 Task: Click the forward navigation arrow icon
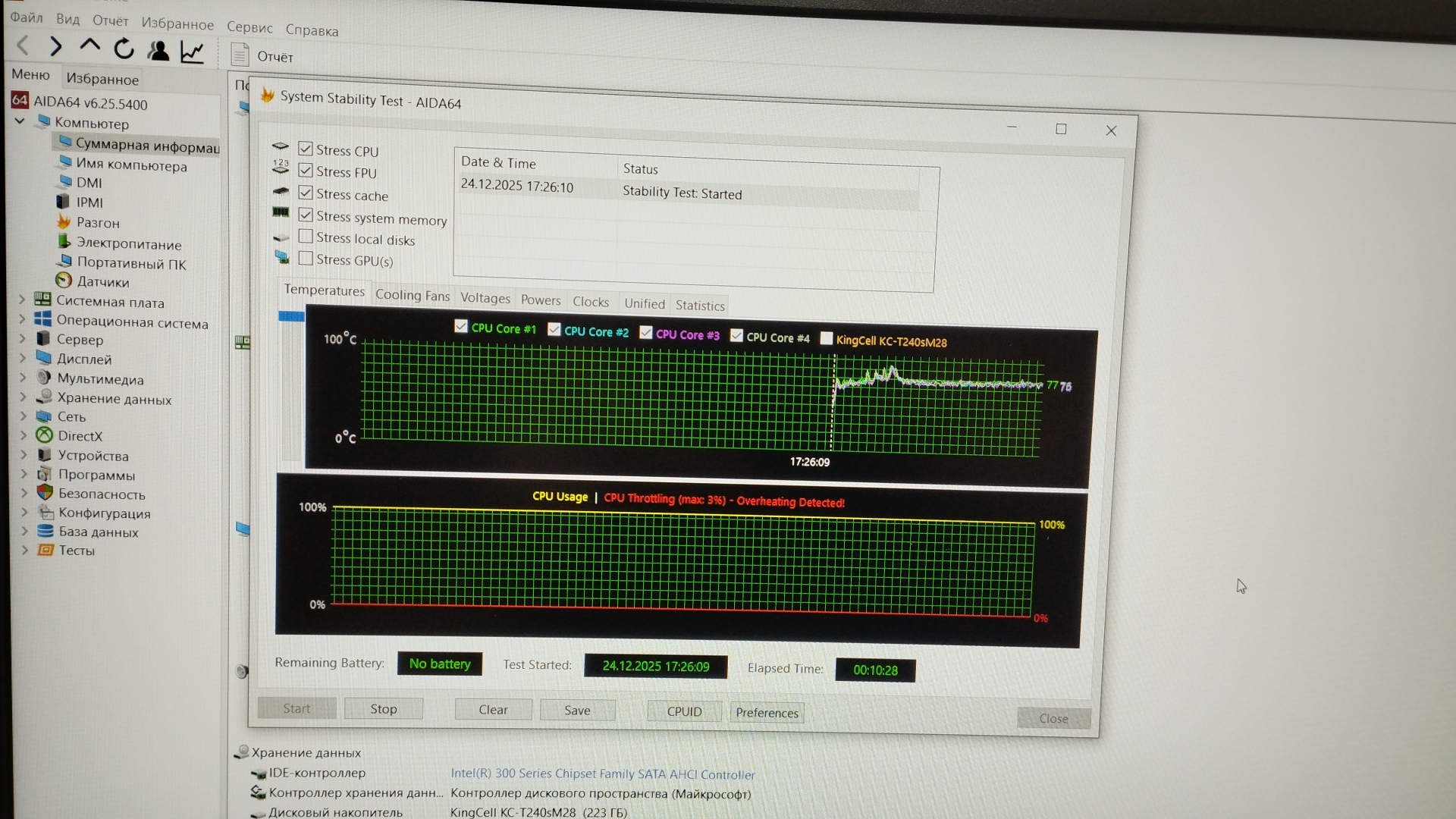coord(55,47)
